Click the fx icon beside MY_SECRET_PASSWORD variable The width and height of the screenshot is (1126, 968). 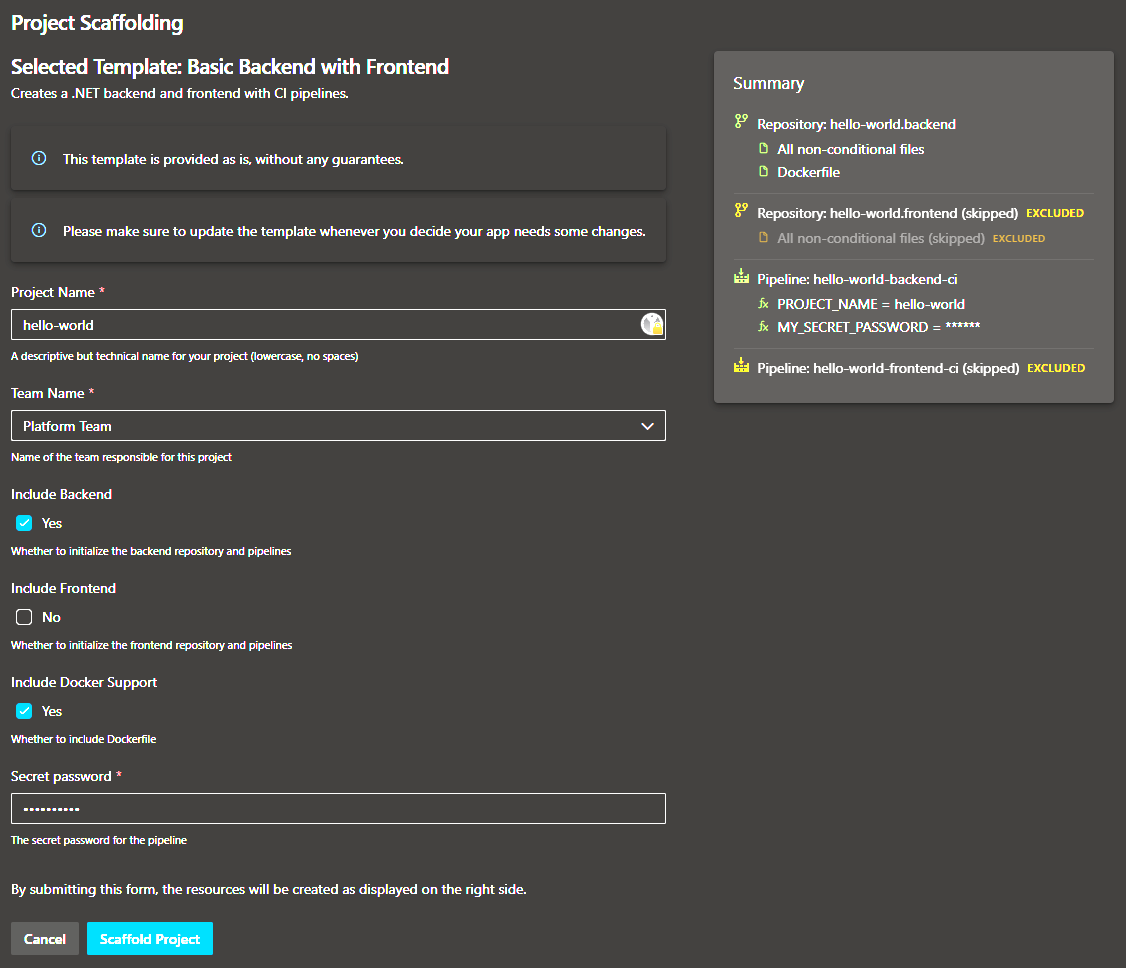point(762,327)
